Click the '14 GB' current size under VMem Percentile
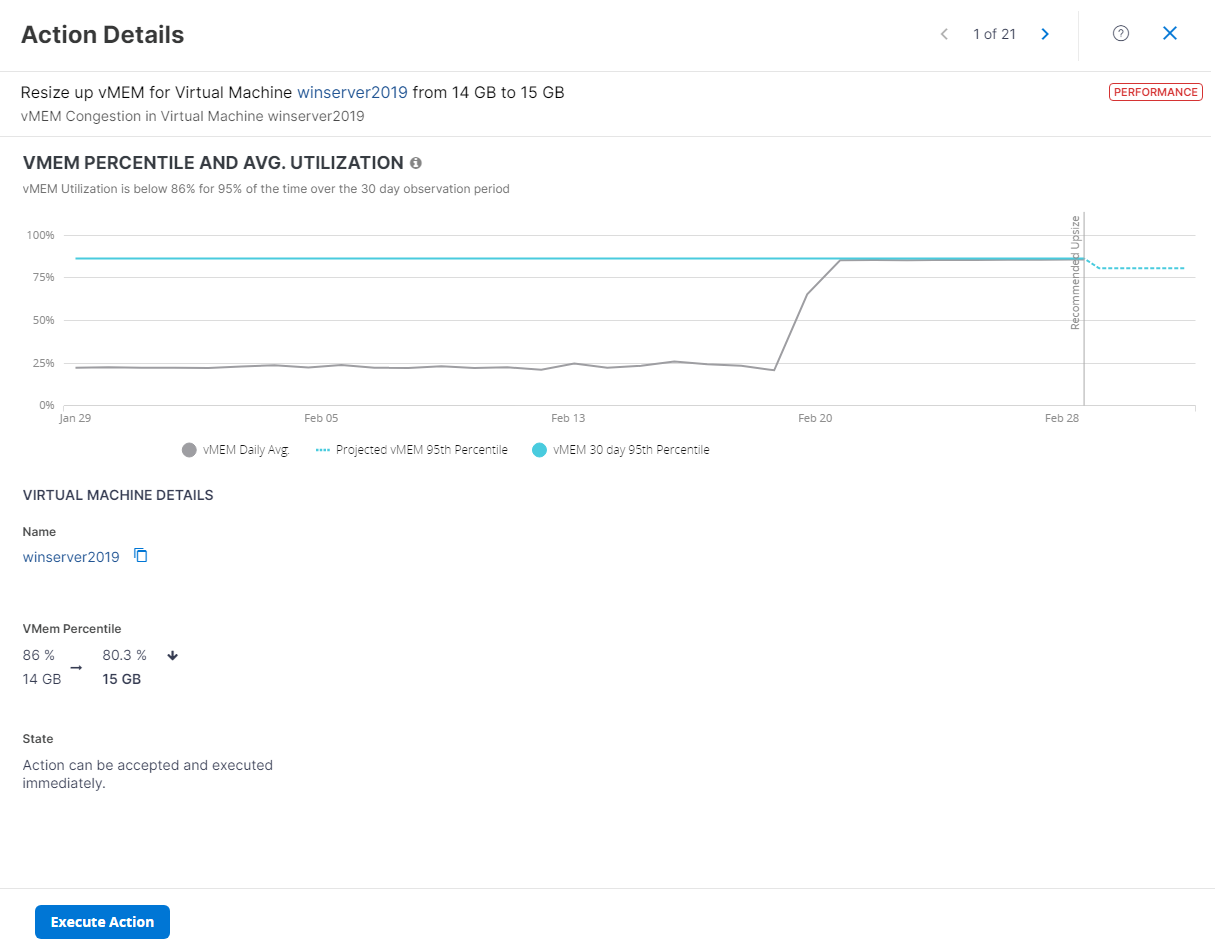Viewport: 1215px width, 951px height. [x=42, y=679]
